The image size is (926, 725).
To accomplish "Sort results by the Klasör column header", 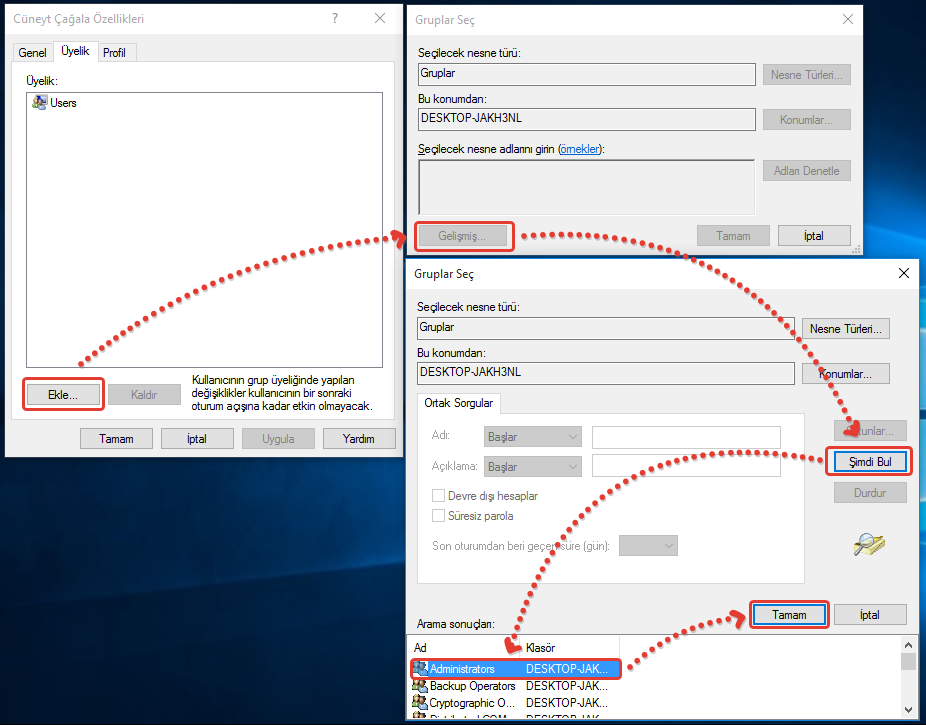I will [x=570, y=647].
